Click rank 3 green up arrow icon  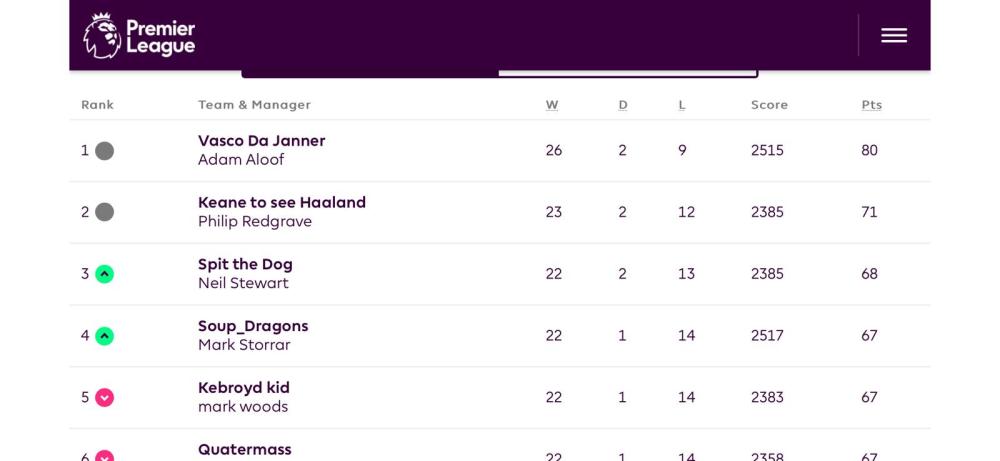point(104,274)
